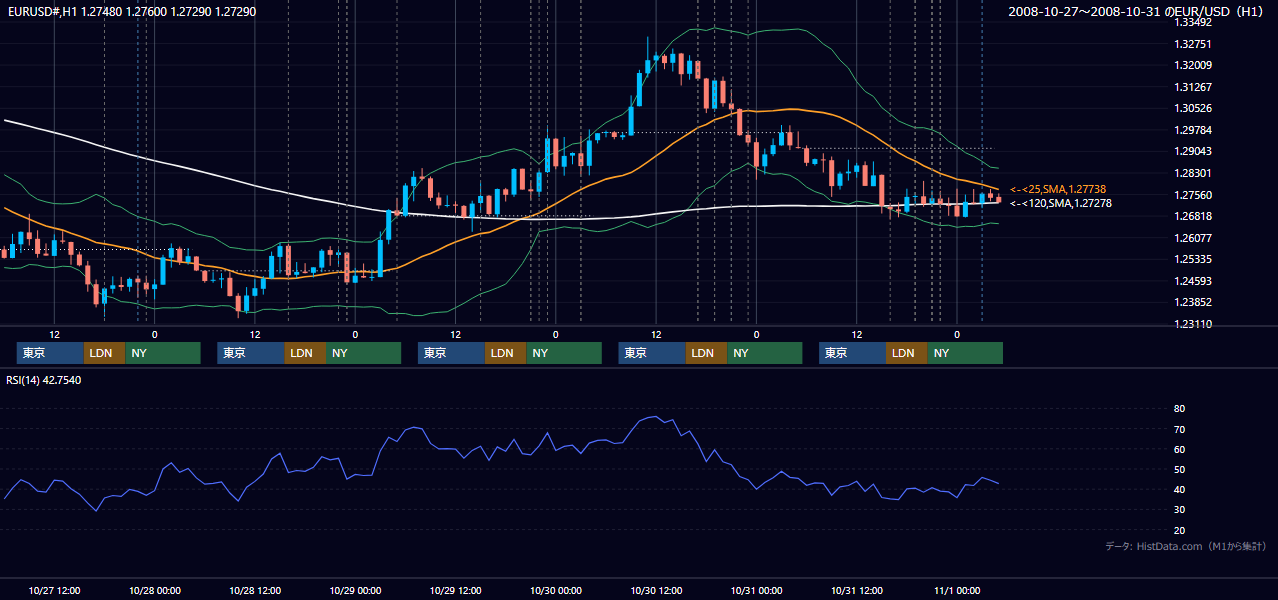The image size is (1278, 600).
Task: Click the 10/28 00:00 time label
Action: (x=155, y=590)
